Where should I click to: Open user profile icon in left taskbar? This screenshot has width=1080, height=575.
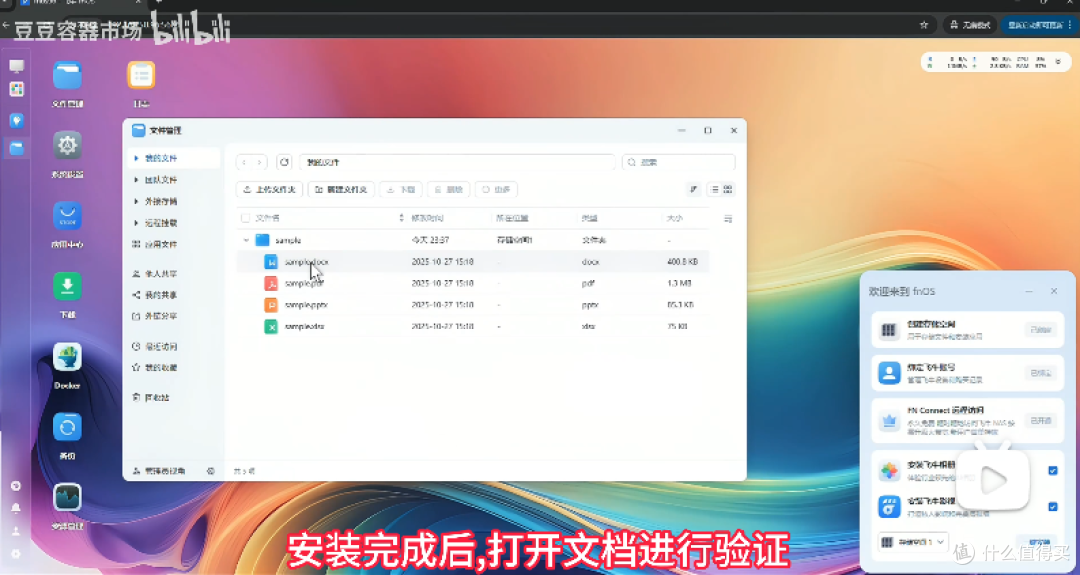(16, 531)
